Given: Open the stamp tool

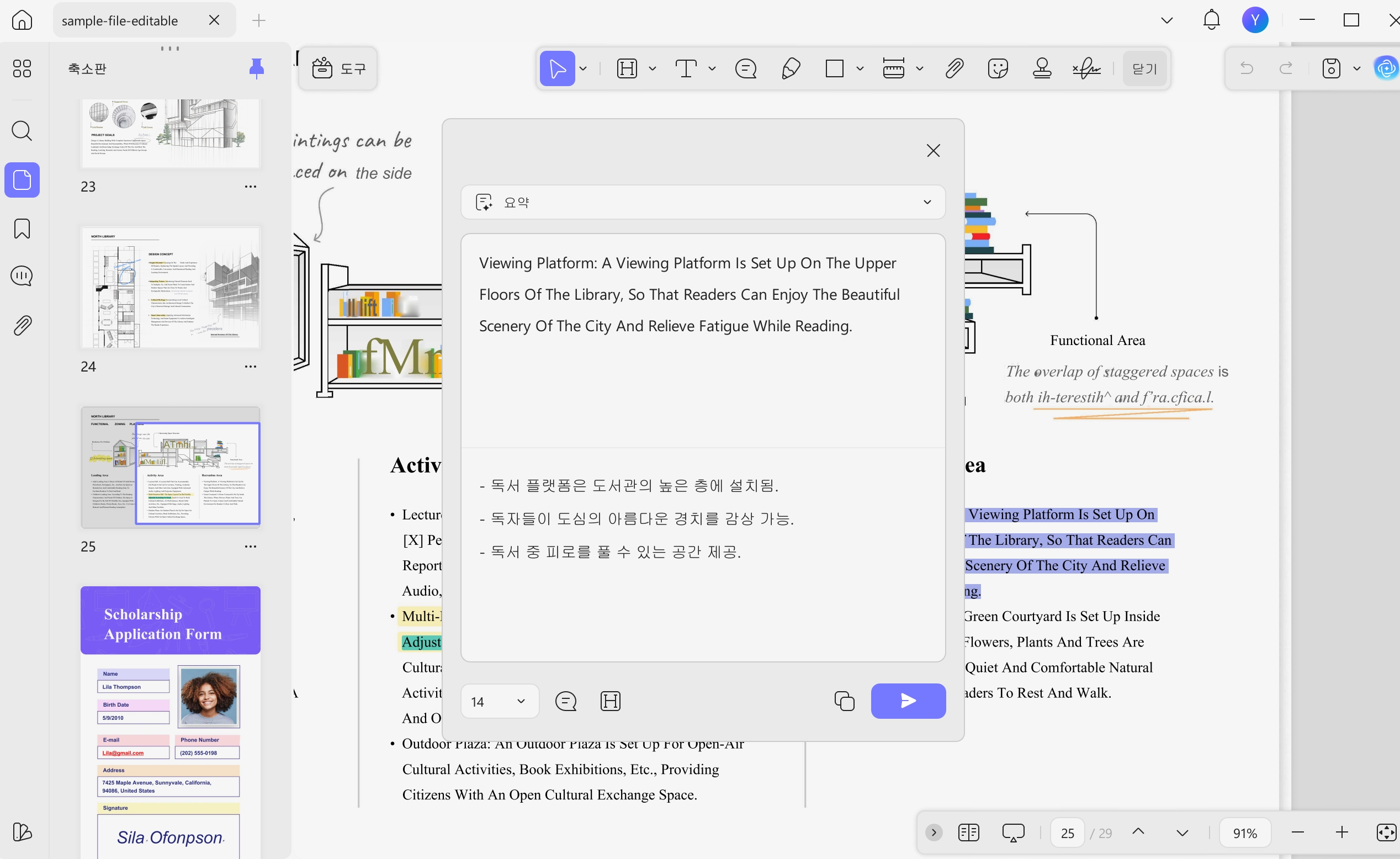Looking at the screenshot, I should 1042,69.
